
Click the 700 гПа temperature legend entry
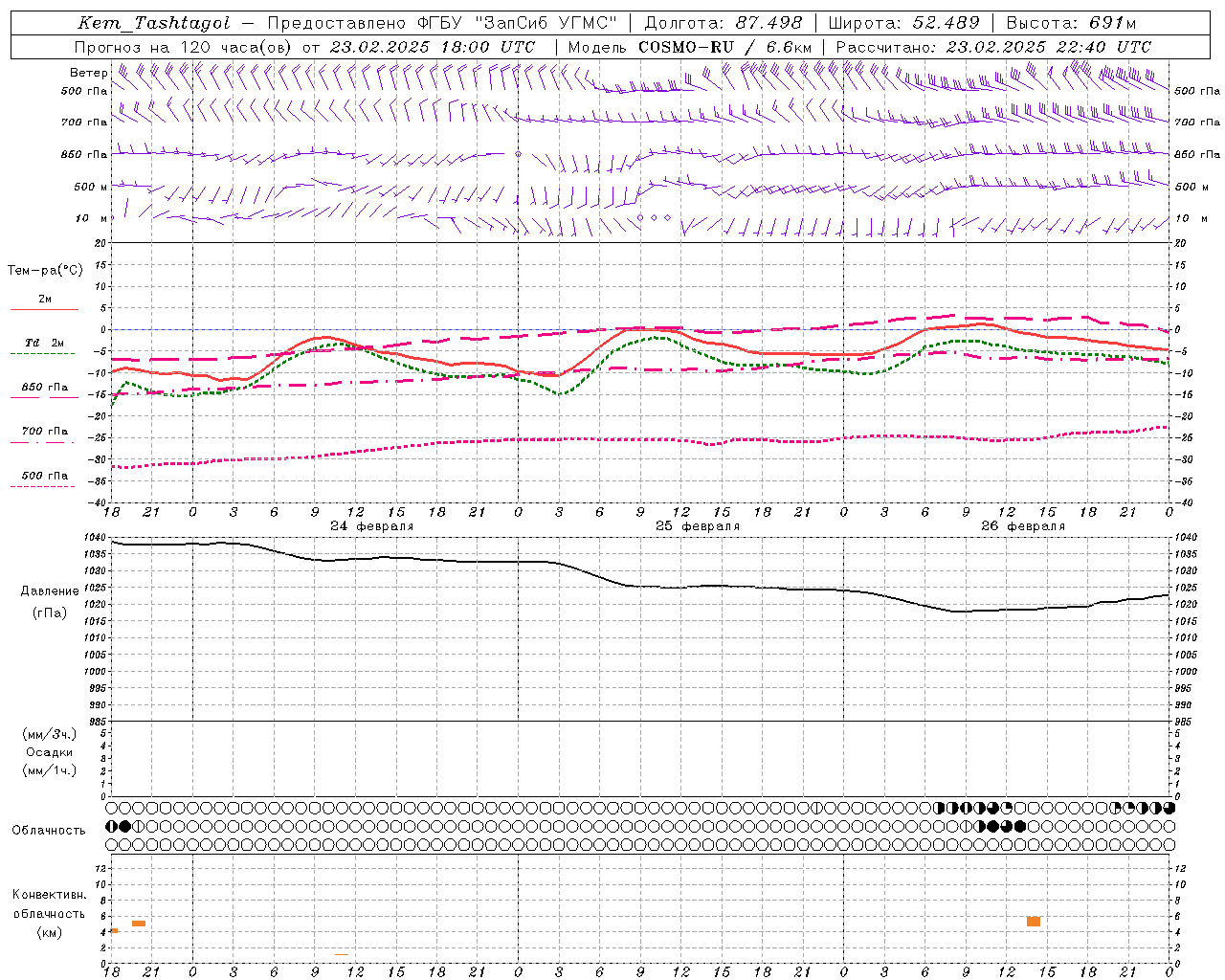pyautogui.click(x=45, y=432)
